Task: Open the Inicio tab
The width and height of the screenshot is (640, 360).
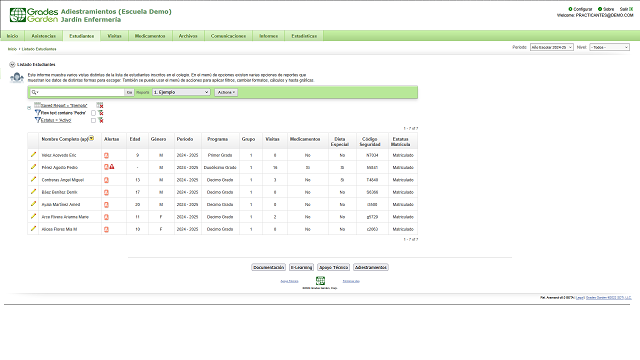Action: pos(12,36)
